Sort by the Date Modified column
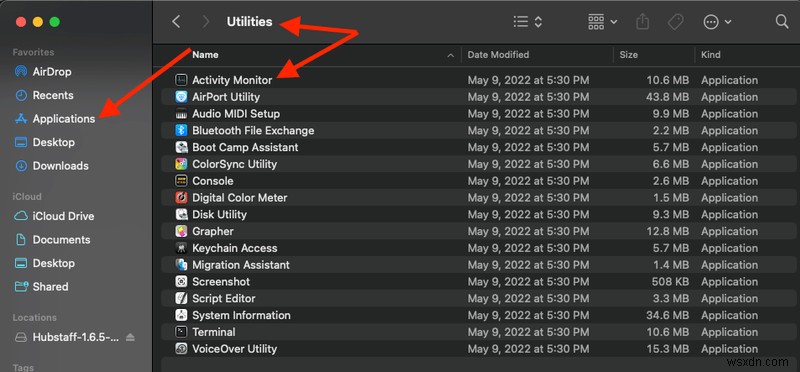800x372 pixels. click(x=498, y=55)
